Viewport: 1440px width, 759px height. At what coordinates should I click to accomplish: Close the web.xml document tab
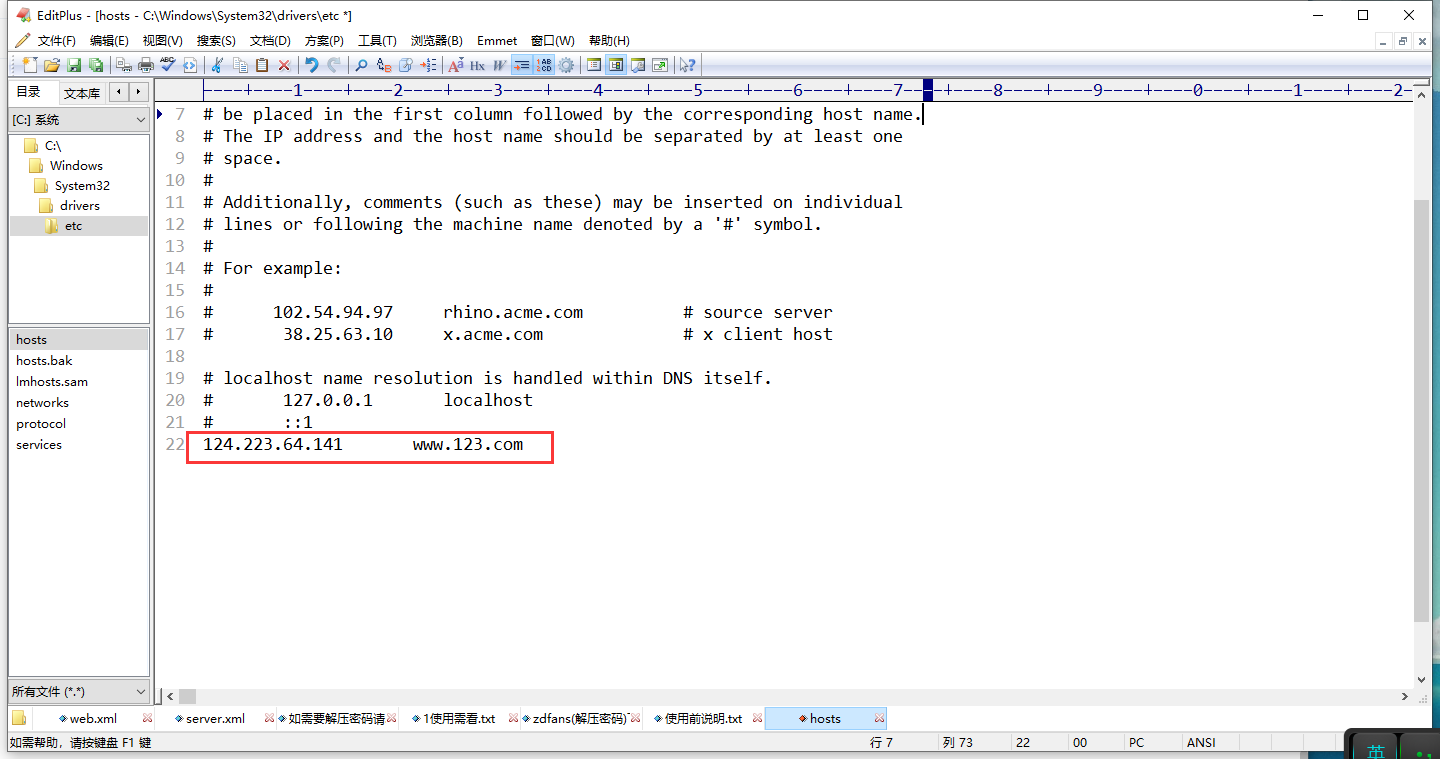[x=147, y=719]
